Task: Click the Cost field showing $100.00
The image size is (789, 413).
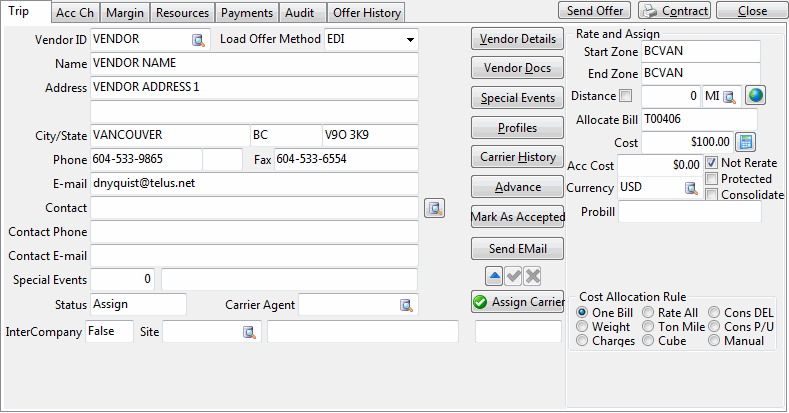Action: pyautogui.click(x=687, y=142)
